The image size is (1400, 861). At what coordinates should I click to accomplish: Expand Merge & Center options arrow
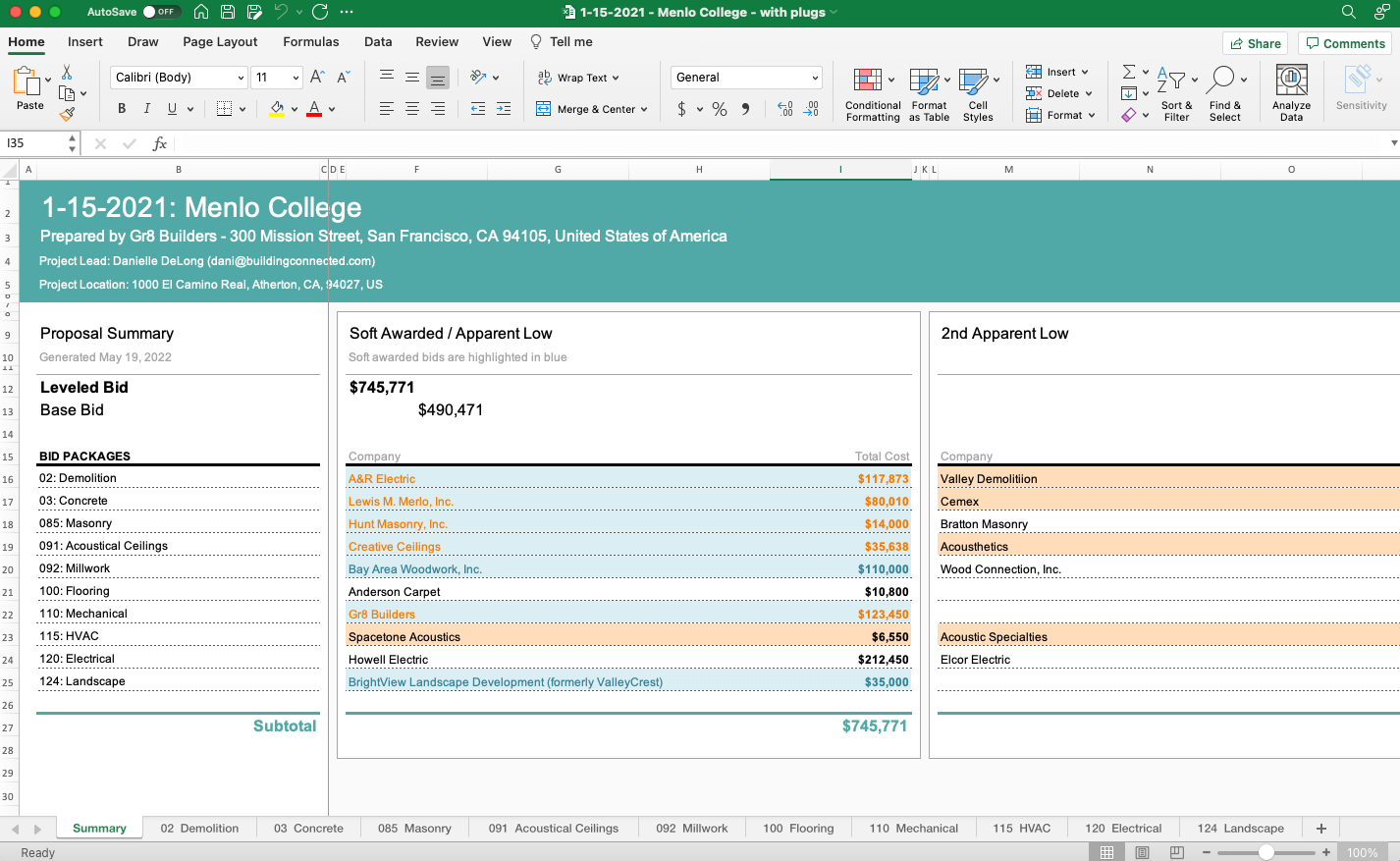644,109
